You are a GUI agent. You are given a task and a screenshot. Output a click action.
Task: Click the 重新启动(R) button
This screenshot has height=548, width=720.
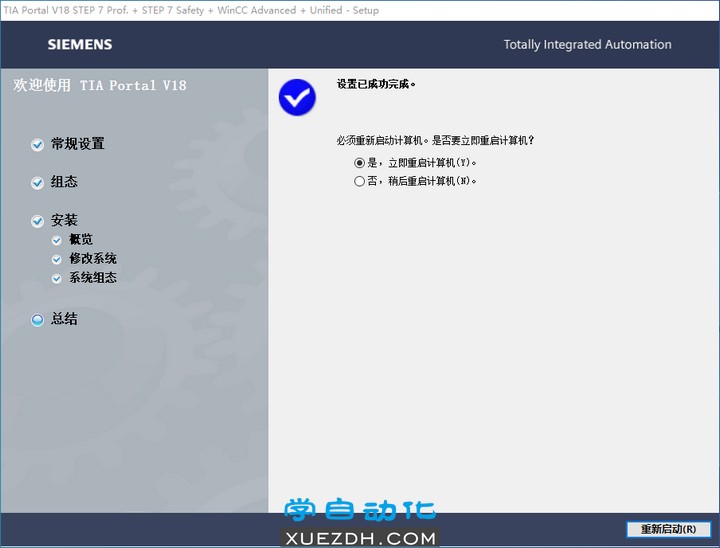click(x=669, y=529)
